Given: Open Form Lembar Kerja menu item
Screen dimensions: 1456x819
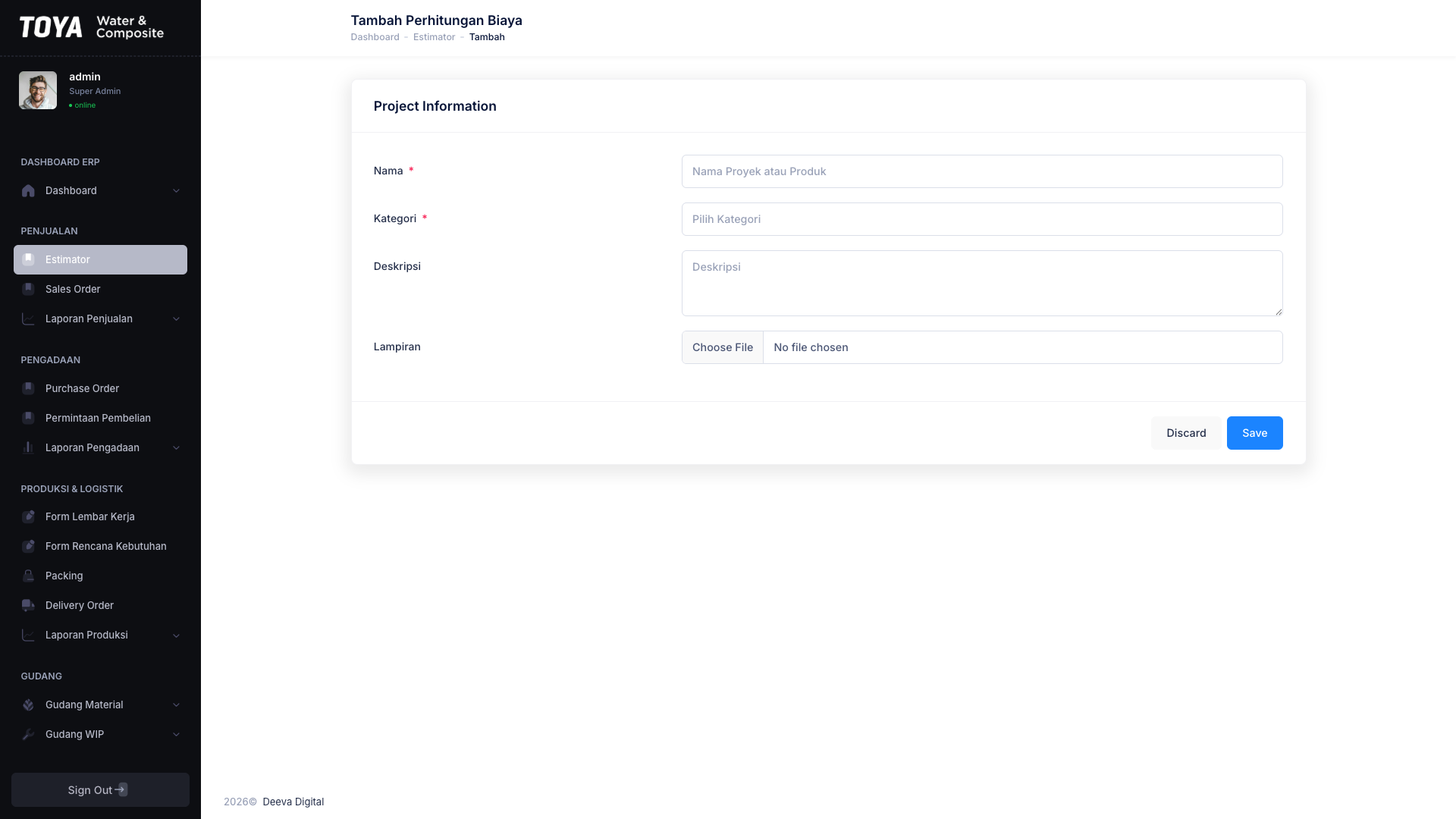Looking at the screenshot, I should pyautogui.click(x=100, y=516).
